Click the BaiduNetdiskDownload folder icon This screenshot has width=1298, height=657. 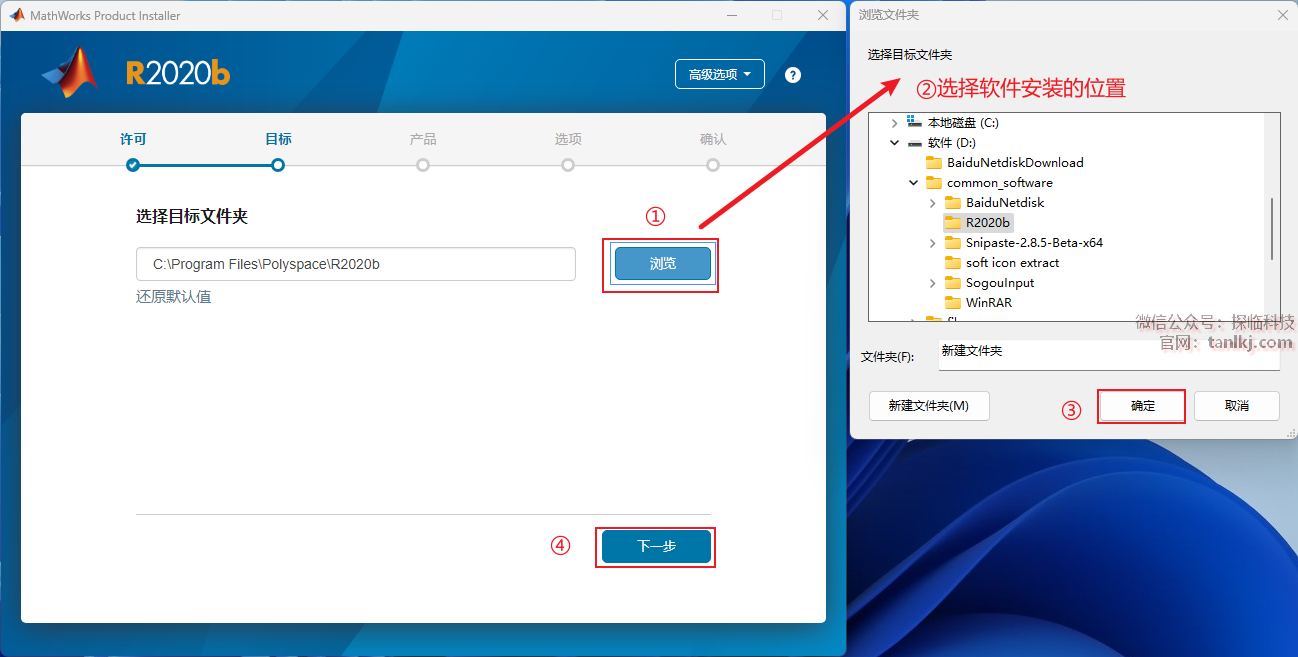(934, 162)
